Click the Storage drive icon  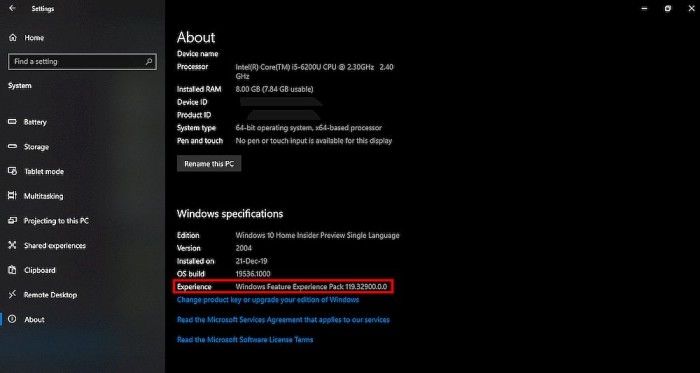point(12,147)
